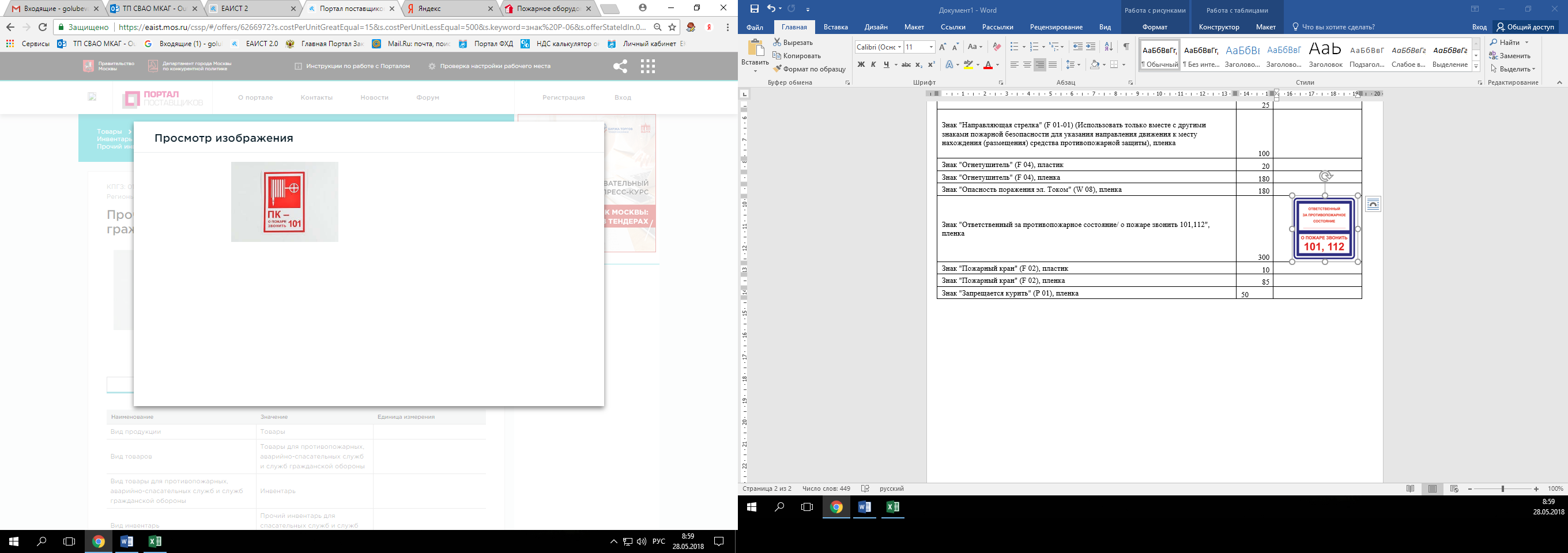Click the share icon on portal header
The width and height of the screenshot is (1568, 553).
620,66
